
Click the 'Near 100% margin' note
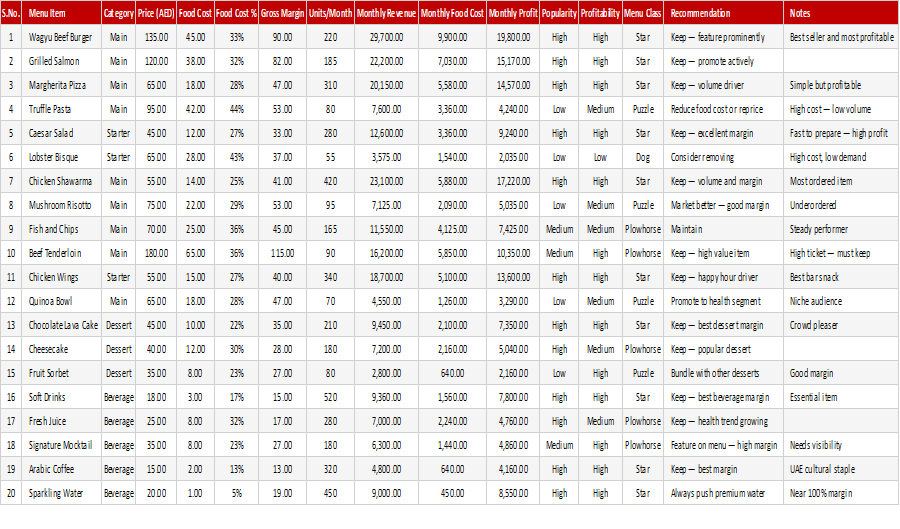[x=841, y=493]
